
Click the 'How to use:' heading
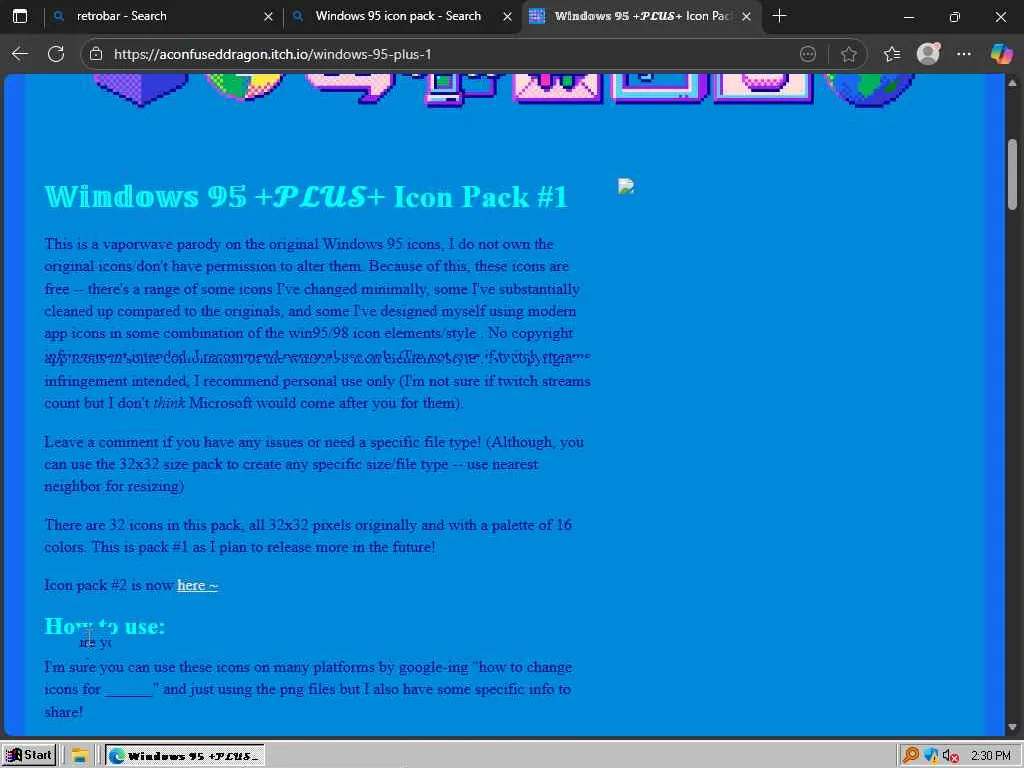click(104, 626)
